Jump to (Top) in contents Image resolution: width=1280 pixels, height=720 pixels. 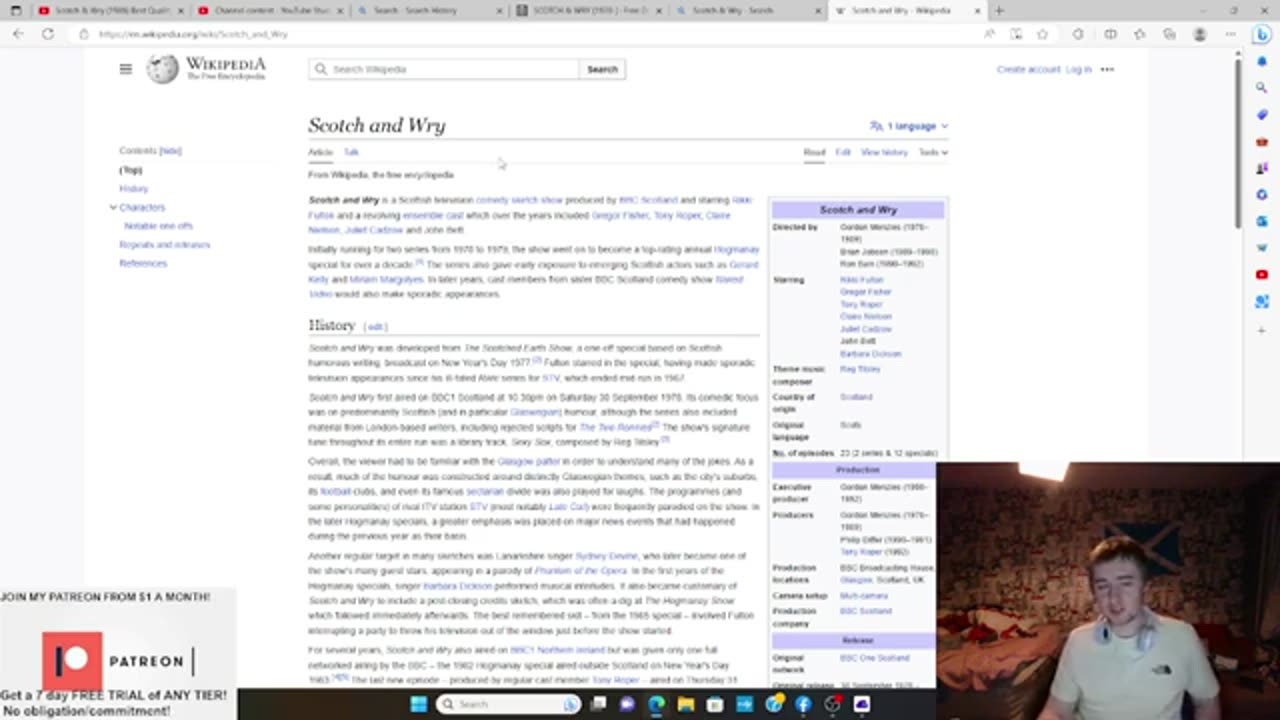(131, 170)
